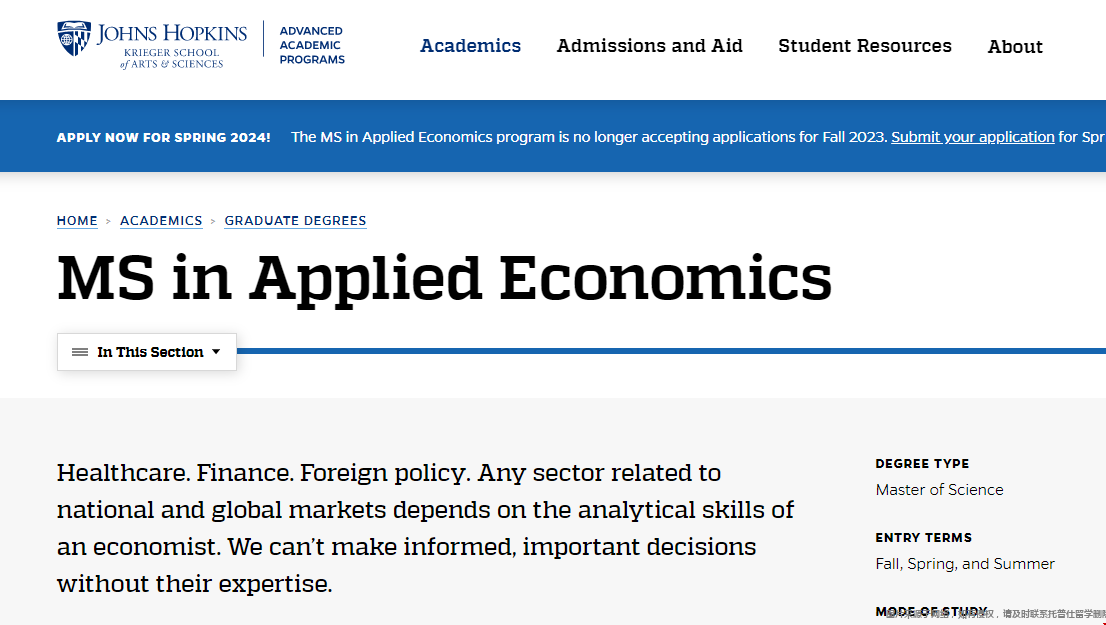Open the About navigation item

coord(1015,47)
